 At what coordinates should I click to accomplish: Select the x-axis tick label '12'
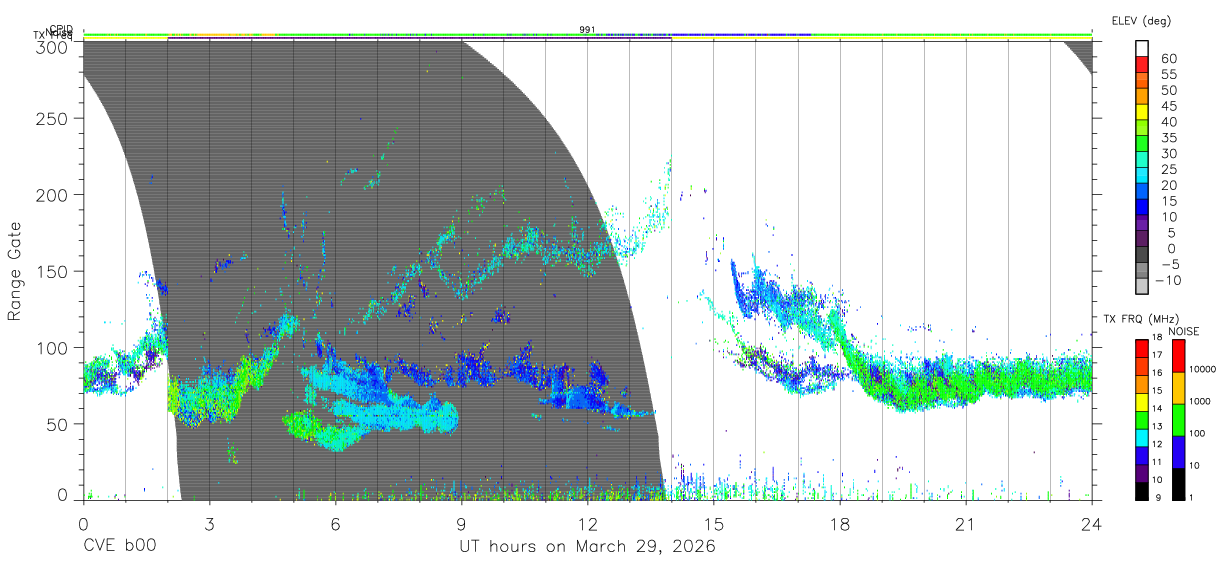(587, 524)
